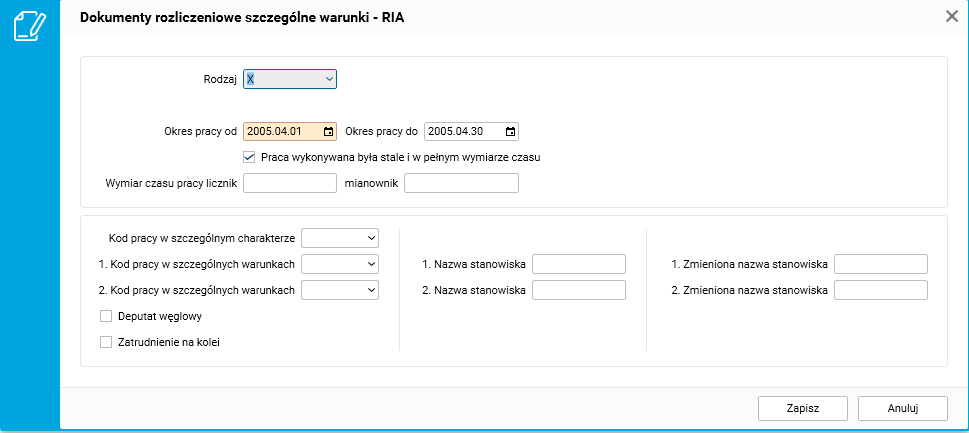Click the 2. Nazwa stanowiska text box
969x433 pixels.
pos(578,290)
